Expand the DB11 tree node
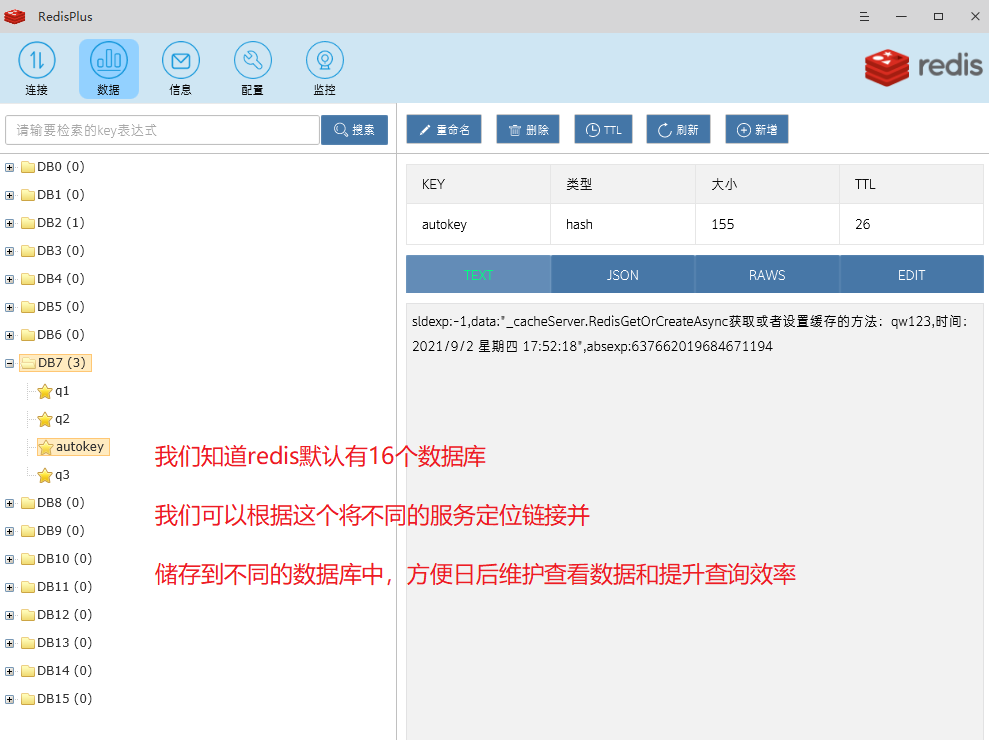The image size is (989, 740). pos(9,587)
